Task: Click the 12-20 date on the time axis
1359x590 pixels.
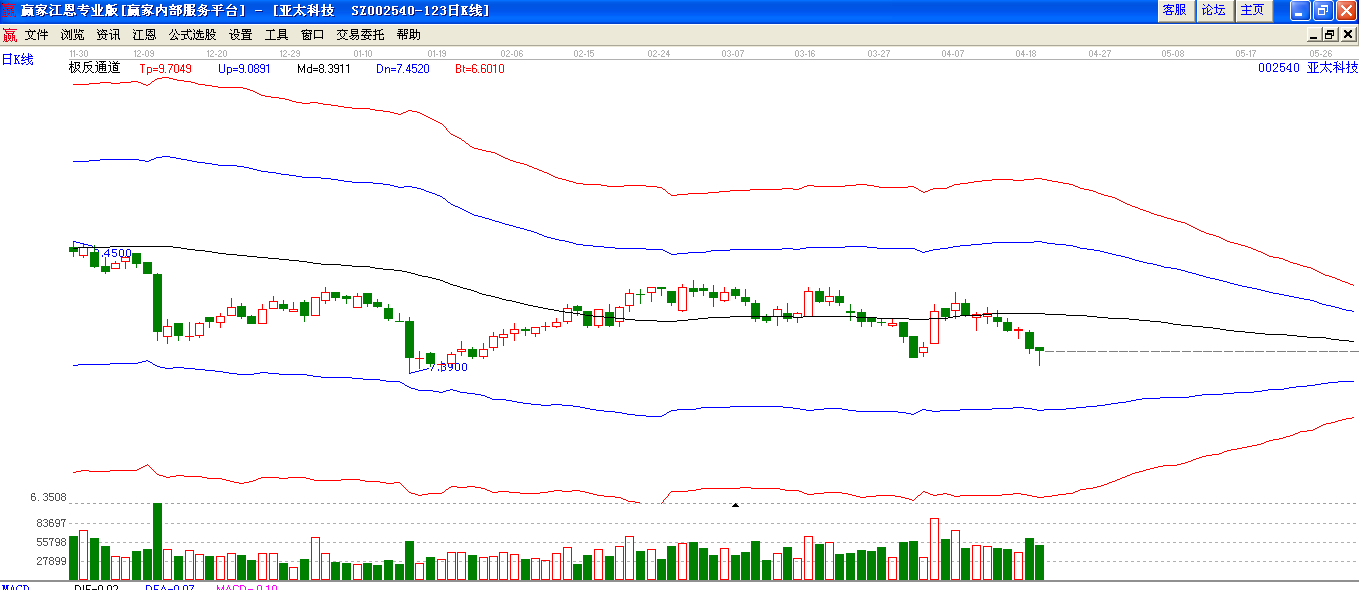Action: pyautogui.click(x=216, y=53)
